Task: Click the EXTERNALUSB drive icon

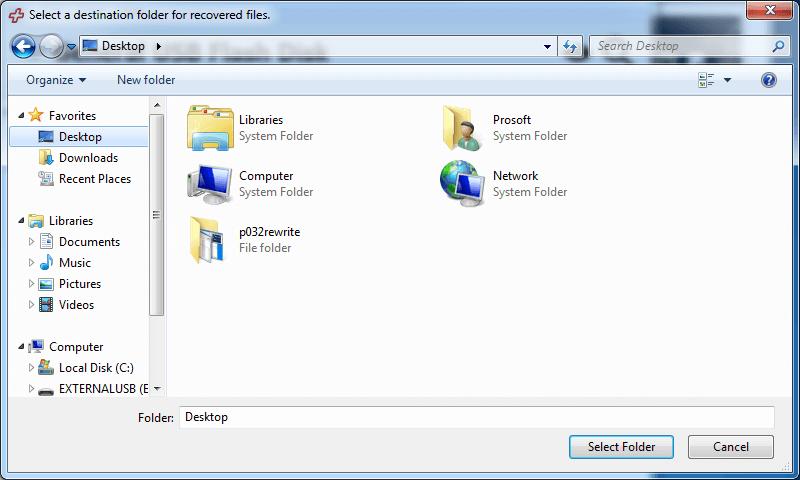Action: point(46,390)
